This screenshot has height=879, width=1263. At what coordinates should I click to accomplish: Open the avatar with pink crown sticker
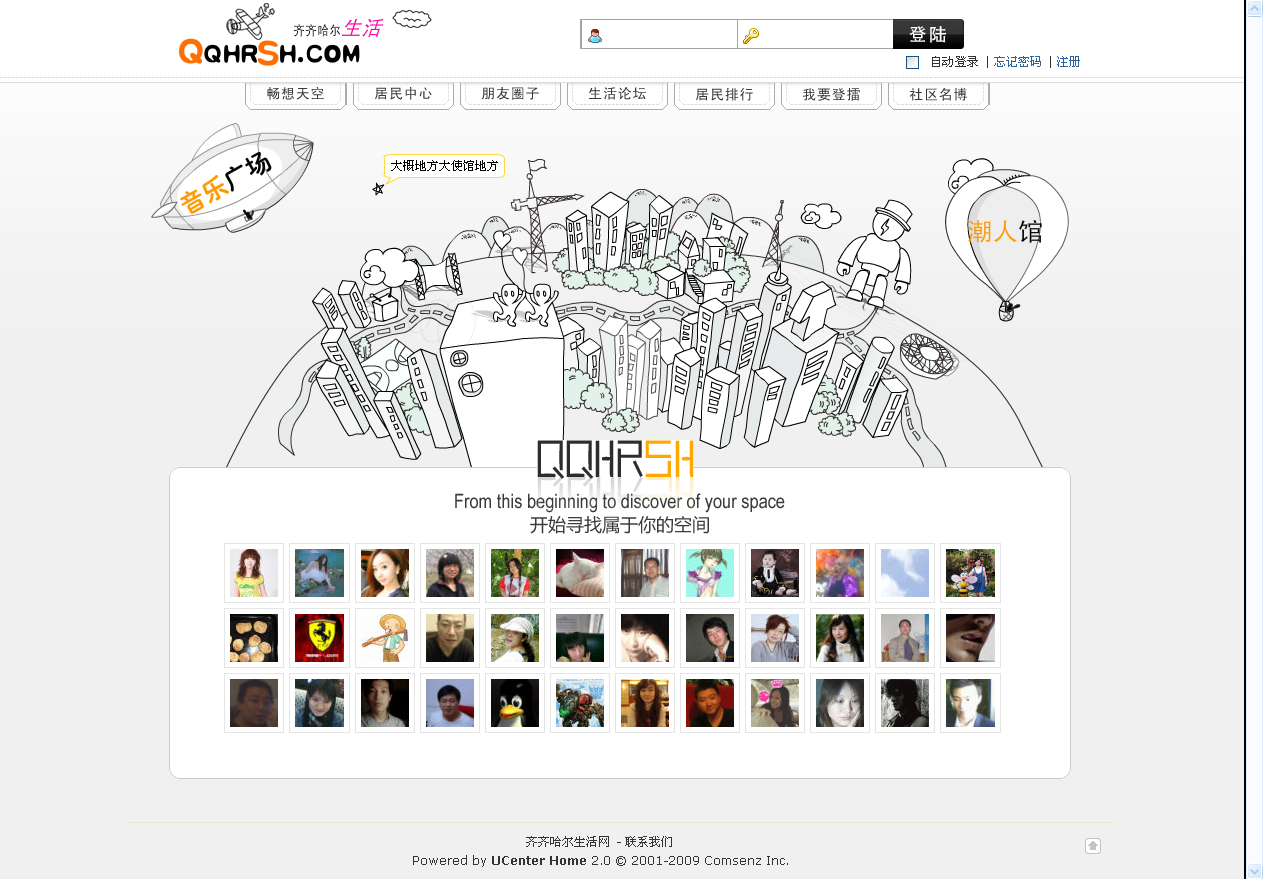[774, 703]
